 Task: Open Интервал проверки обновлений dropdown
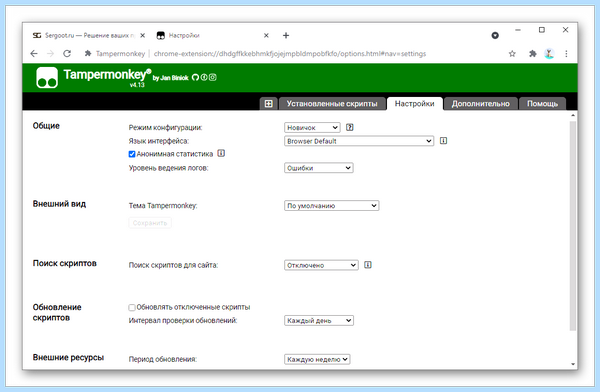point(319,320)
